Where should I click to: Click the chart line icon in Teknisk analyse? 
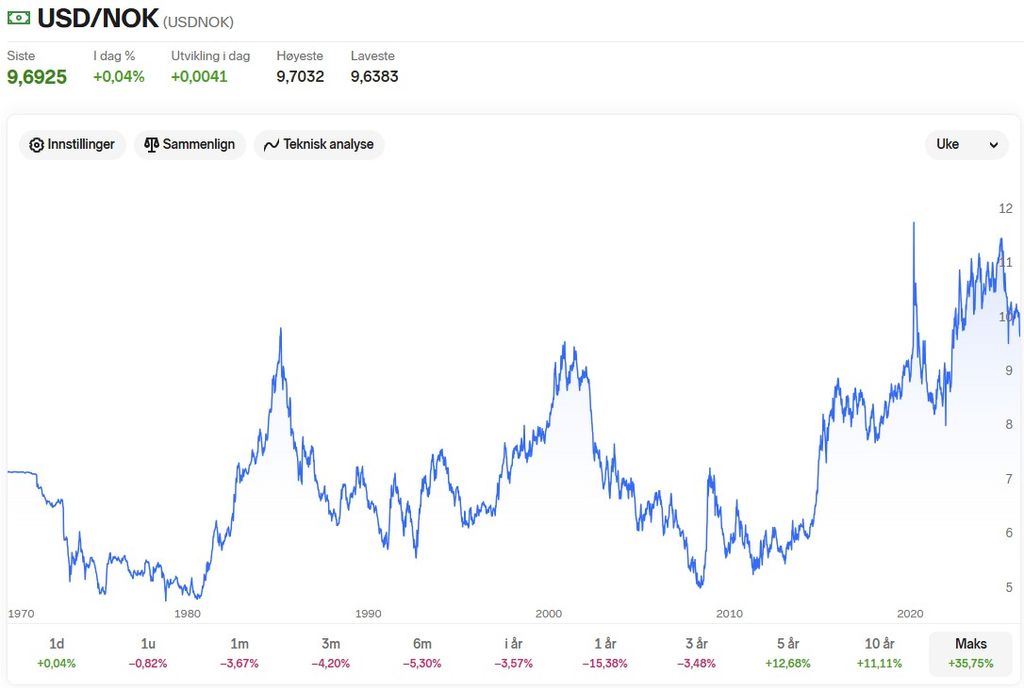pyautogui.click(x=271, y=145)
